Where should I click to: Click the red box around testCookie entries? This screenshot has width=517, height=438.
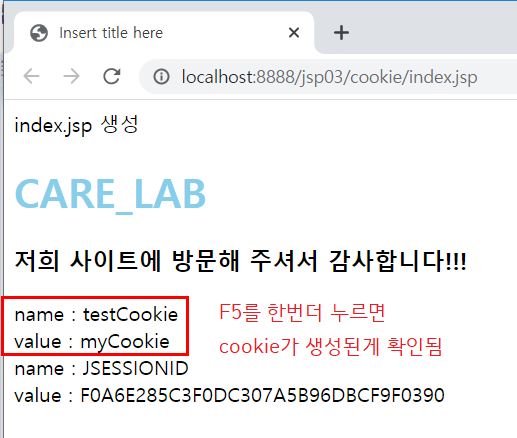pyautogui.click(x=95, y=325)
